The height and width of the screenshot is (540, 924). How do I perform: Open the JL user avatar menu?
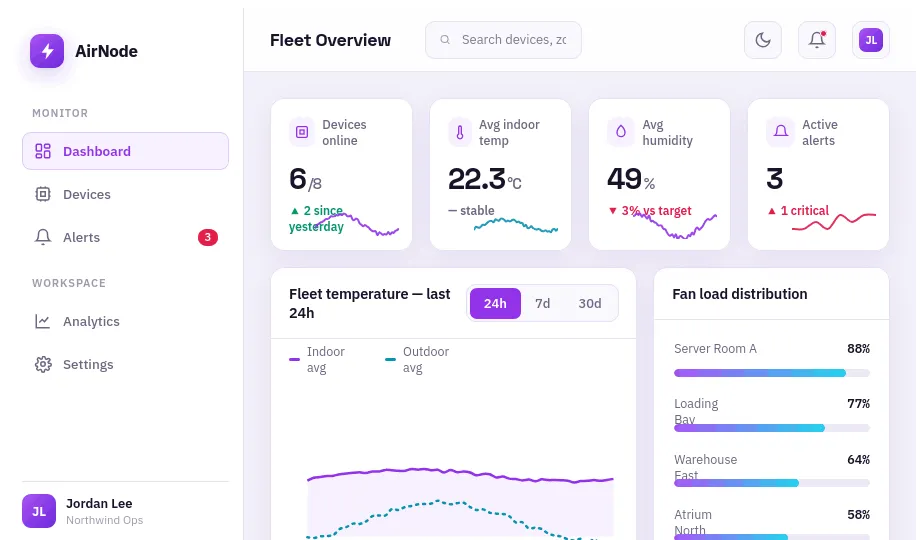pos(870,40)
